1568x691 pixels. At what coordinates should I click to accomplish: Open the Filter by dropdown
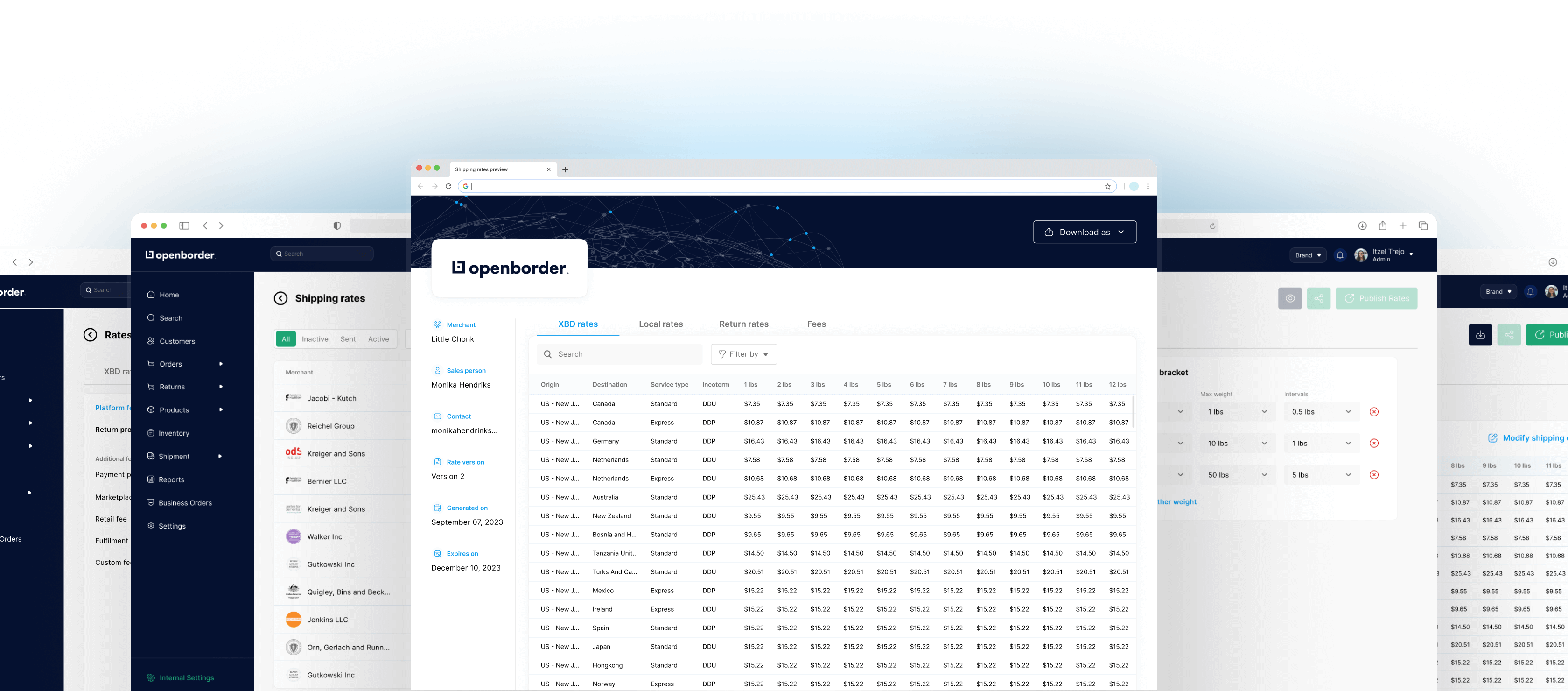coord(743,354)
